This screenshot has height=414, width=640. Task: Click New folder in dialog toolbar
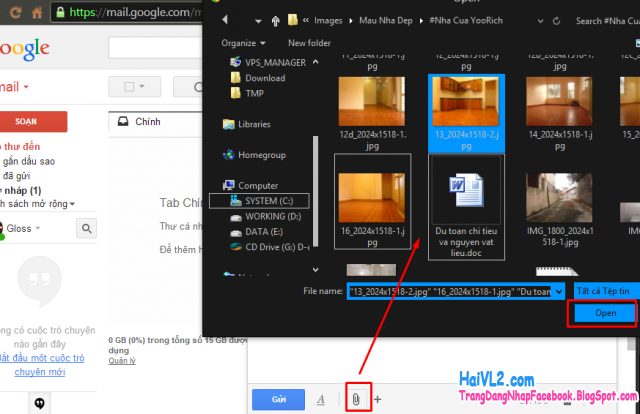(309, 43)
